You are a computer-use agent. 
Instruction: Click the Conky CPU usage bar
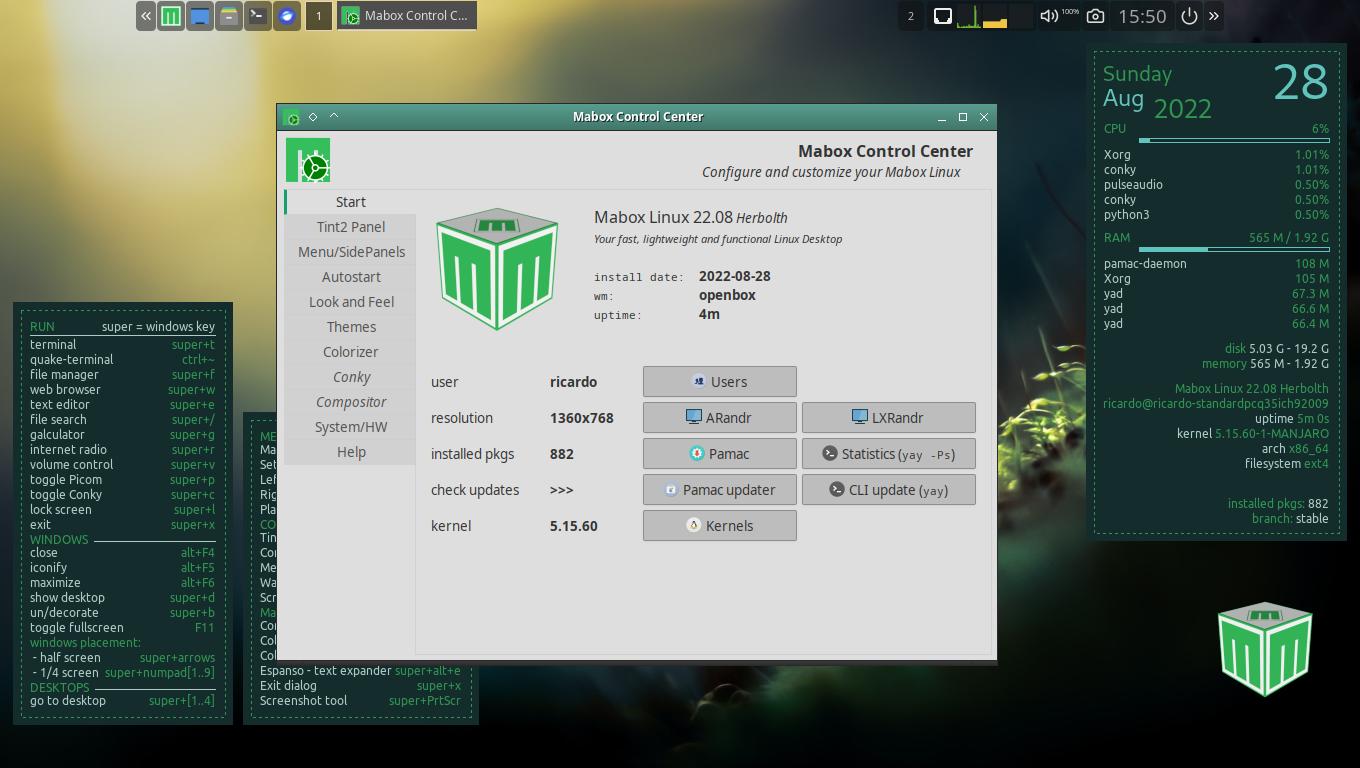pyautogui.click(x=1234, y=141)
